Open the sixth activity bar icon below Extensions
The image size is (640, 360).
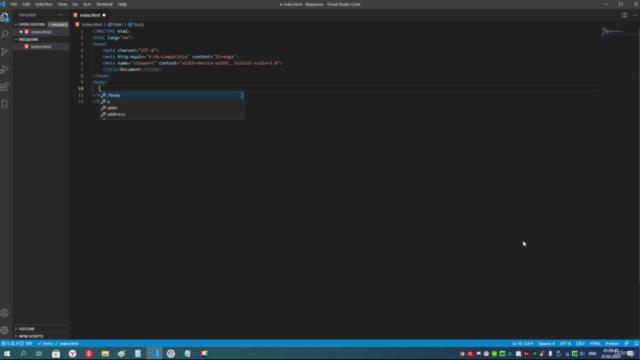(x=5, y=104)
